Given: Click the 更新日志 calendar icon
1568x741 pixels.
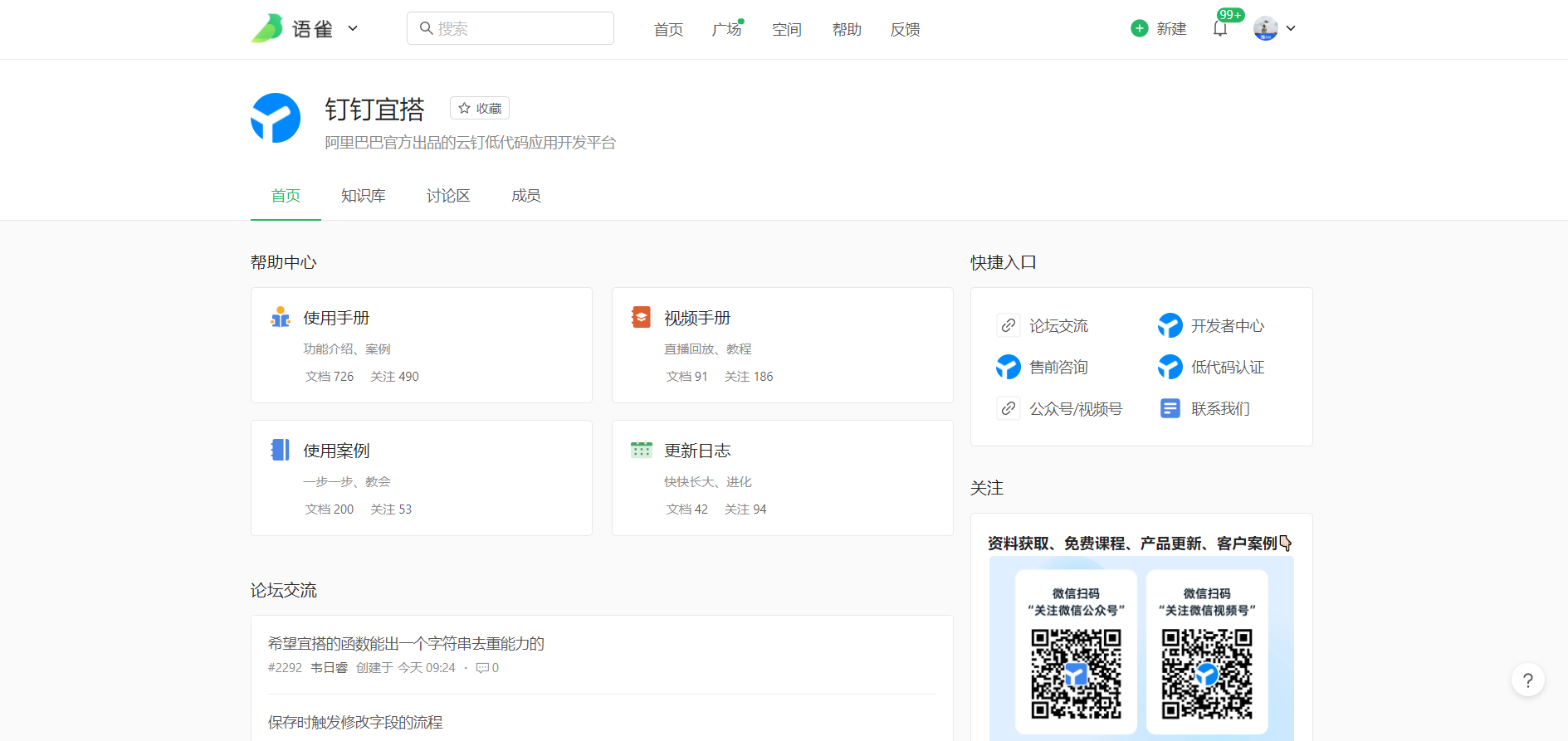Looking at the screenshot, I should [641, 450].
